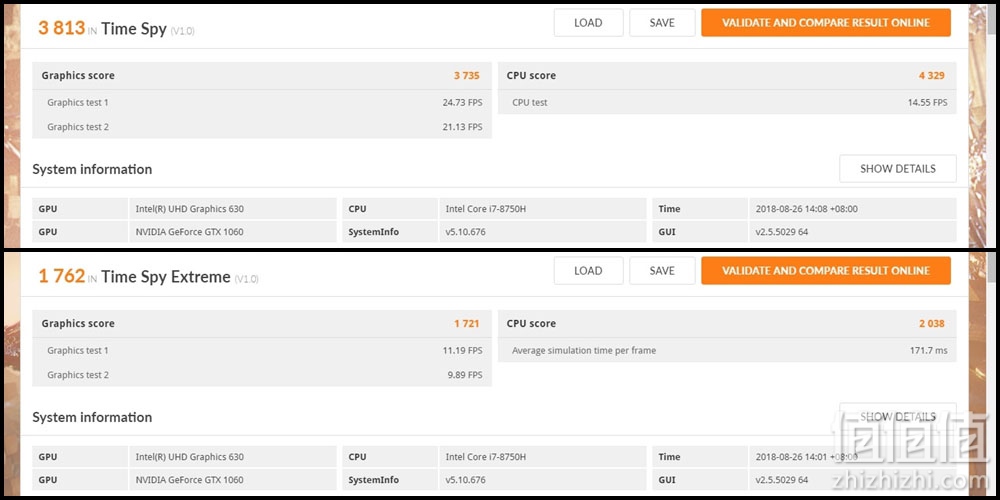Viewport: 1000px width, 500px height.
Task: Validate and compare the 3 813 Time Spy result online
Action: [x=826, y=22]
